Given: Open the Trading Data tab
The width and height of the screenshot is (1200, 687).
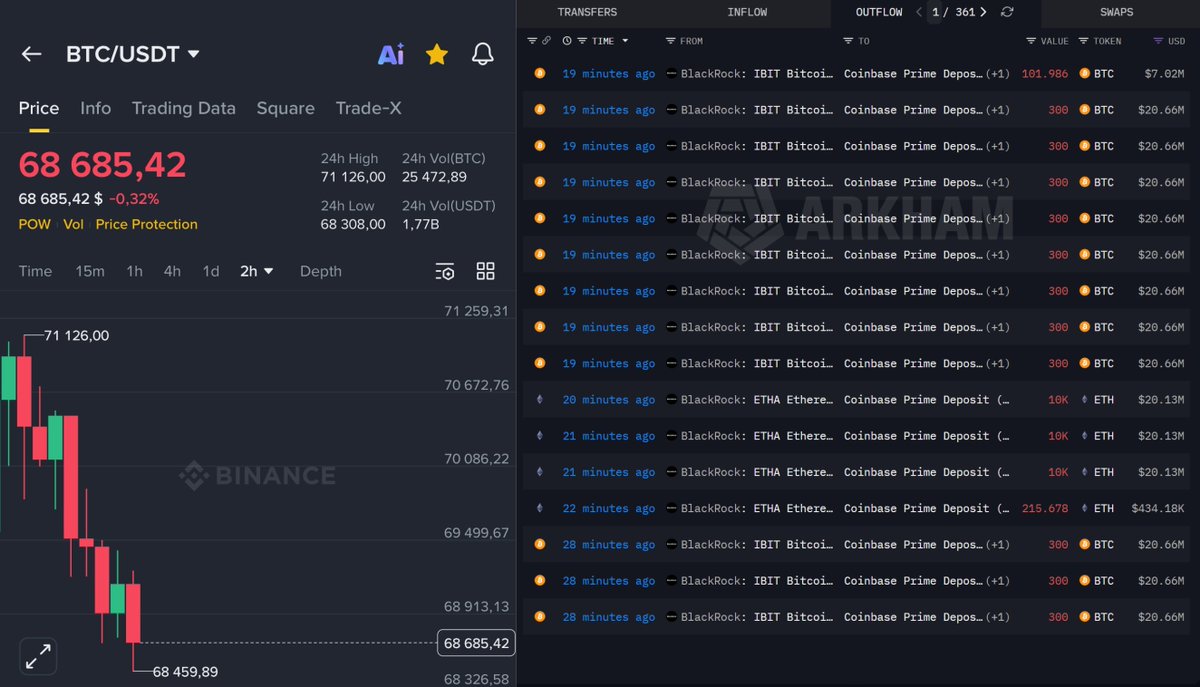Looking at the screenshot, I should pos(184,108).
